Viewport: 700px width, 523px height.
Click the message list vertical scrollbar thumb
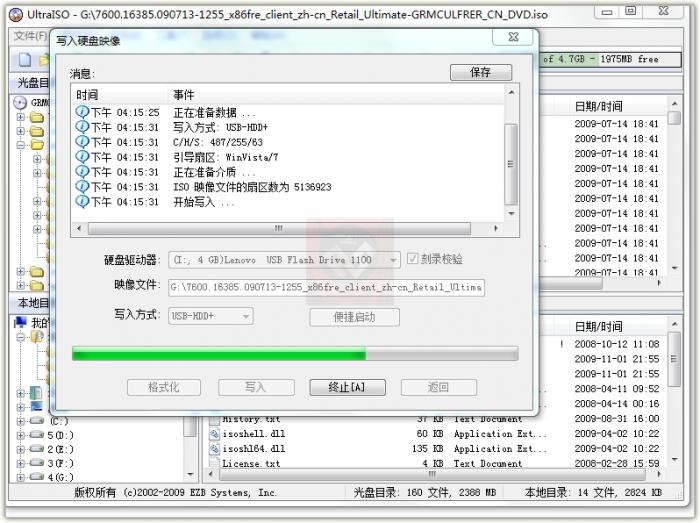pyautogui.click(x=511, y=164)
